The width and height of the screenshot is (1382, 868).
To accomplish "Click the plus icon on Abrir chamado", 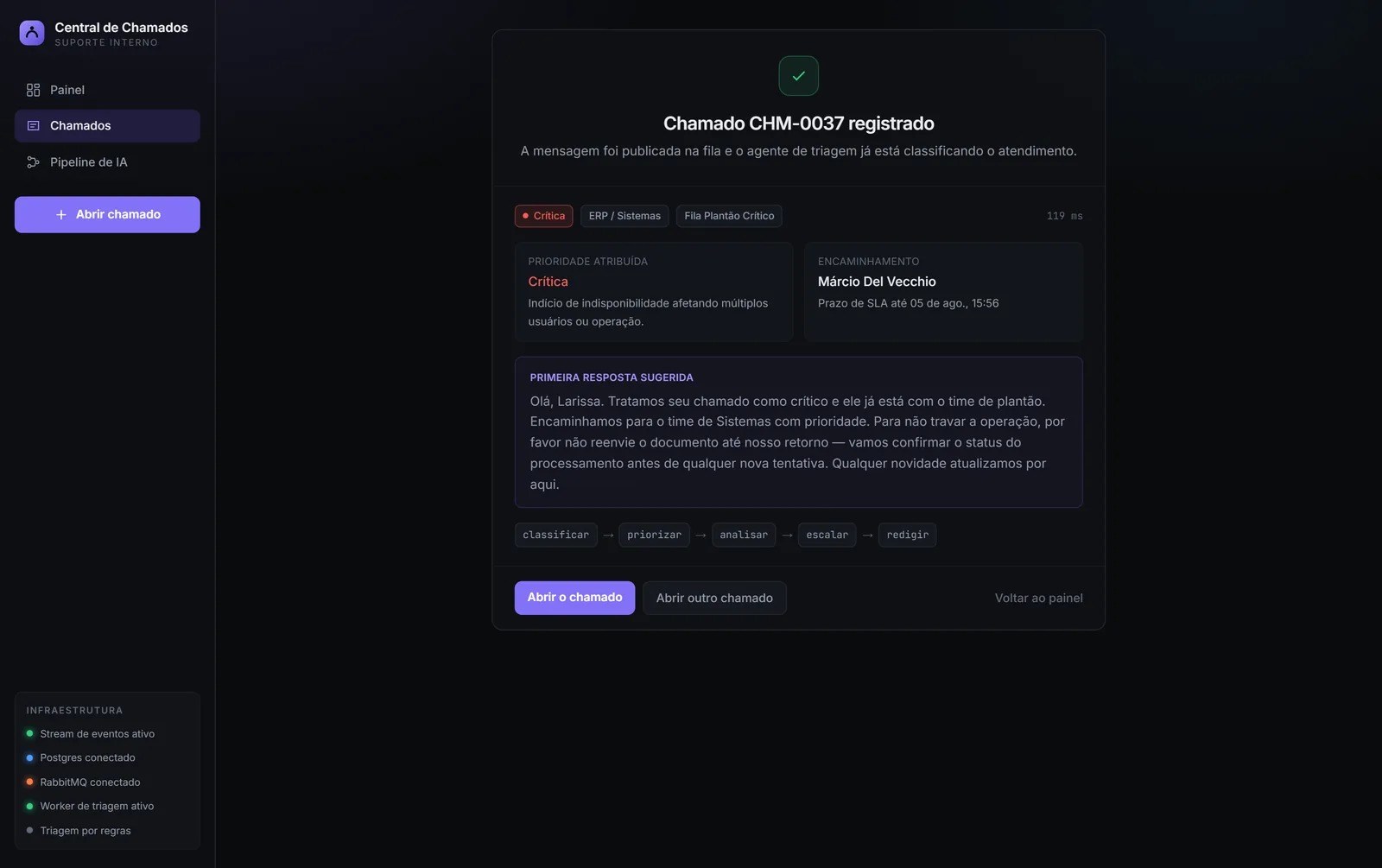I will [x=61, y=215].
